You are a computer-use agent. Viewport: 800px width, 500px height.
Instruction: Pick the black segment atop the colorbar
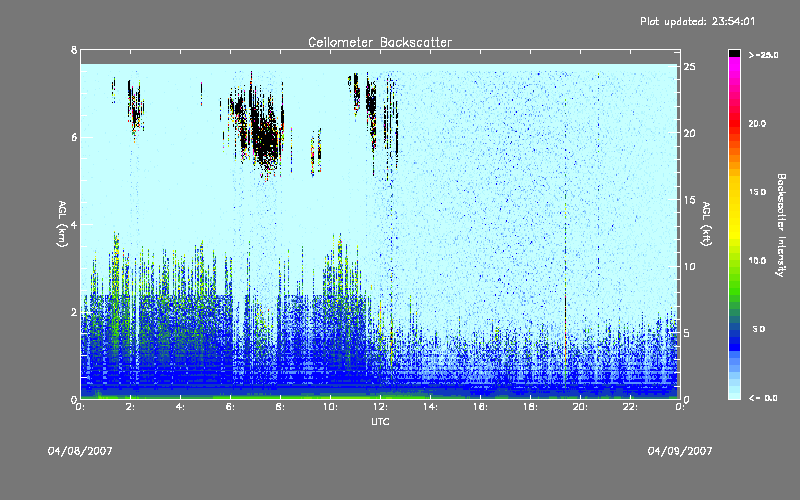pos(734,53)
